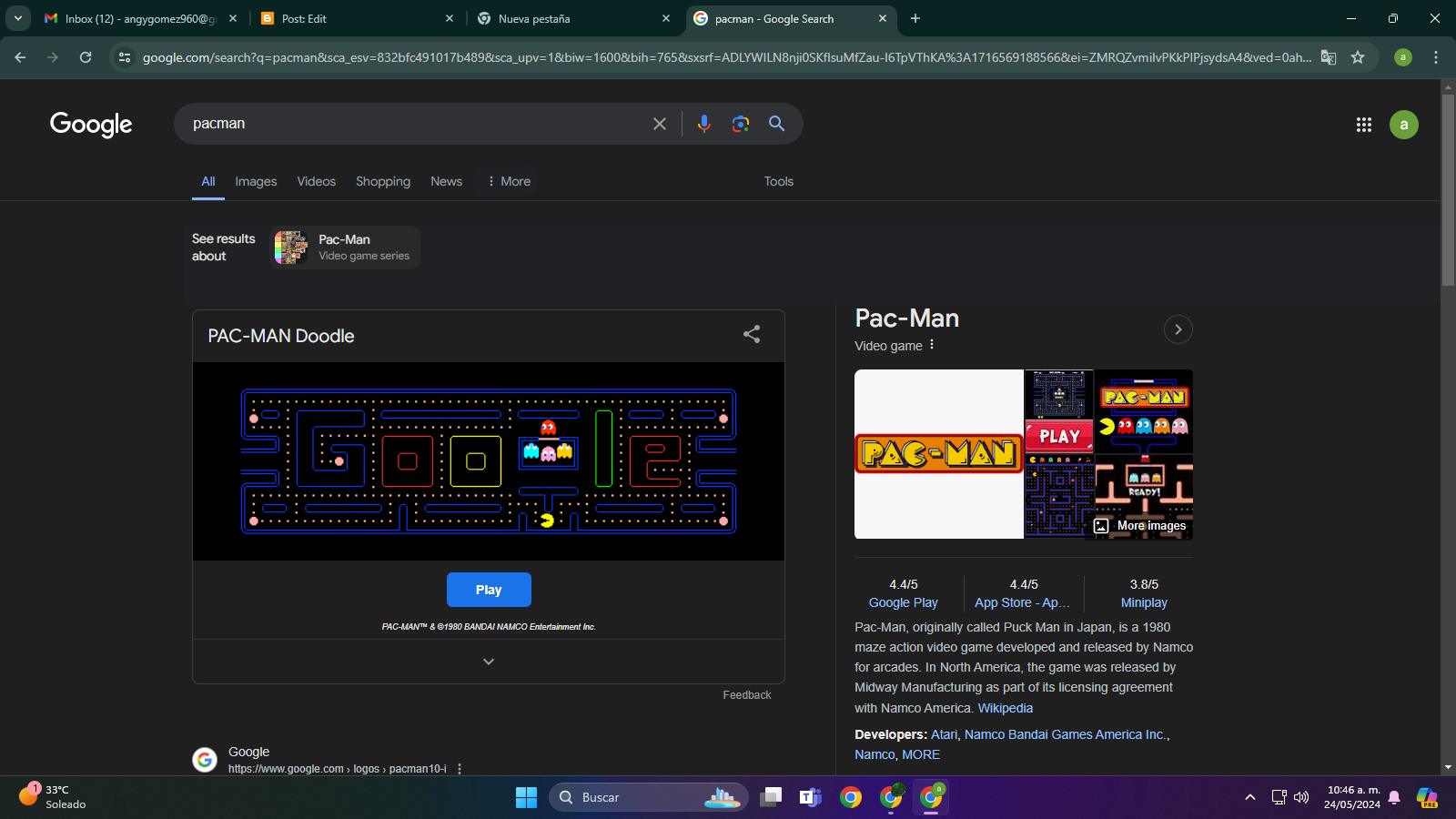Open Atari developer link
The image size is (1456, 819).
pos(944,734)
